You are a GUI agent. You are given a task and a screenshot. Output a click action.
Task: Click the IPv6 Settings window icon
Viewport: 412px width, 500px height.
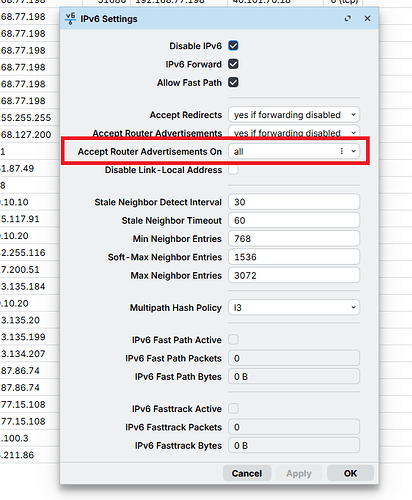tap(70, 19)
